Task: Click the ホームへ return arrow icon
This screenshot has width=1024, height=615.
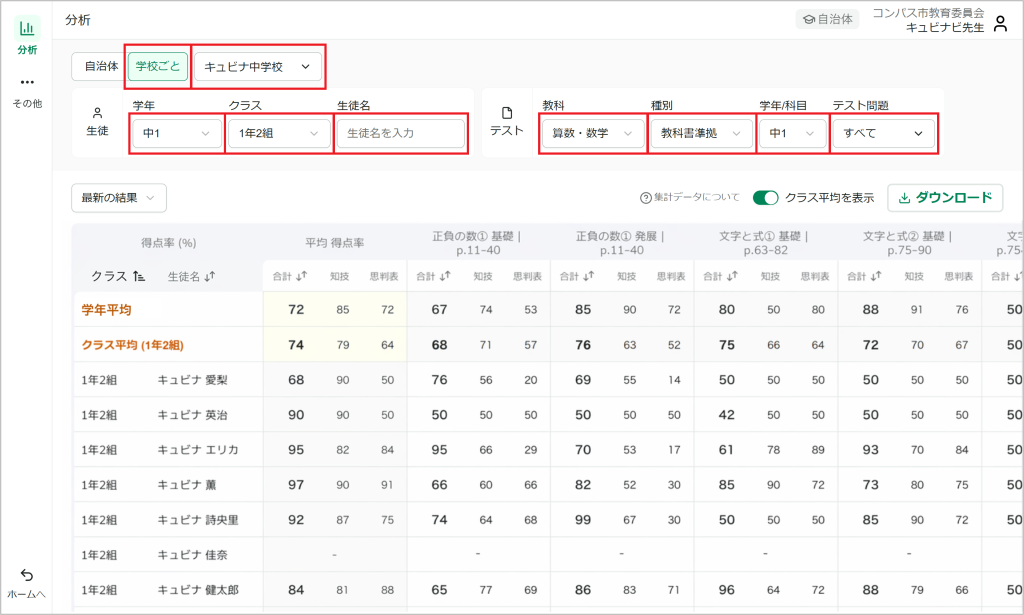Action: pyautogui.click(x=27, y=575)
